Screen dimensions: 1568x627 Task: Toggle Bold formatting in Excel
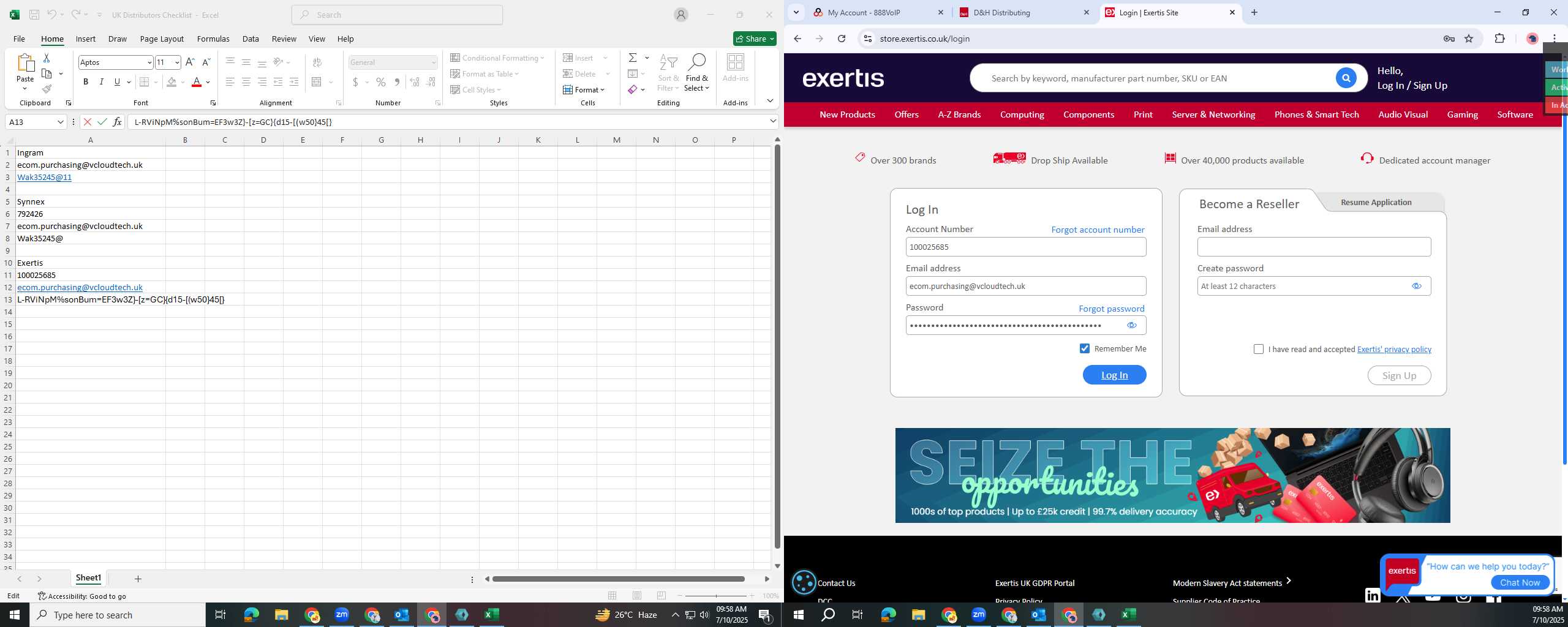[86, 82]
